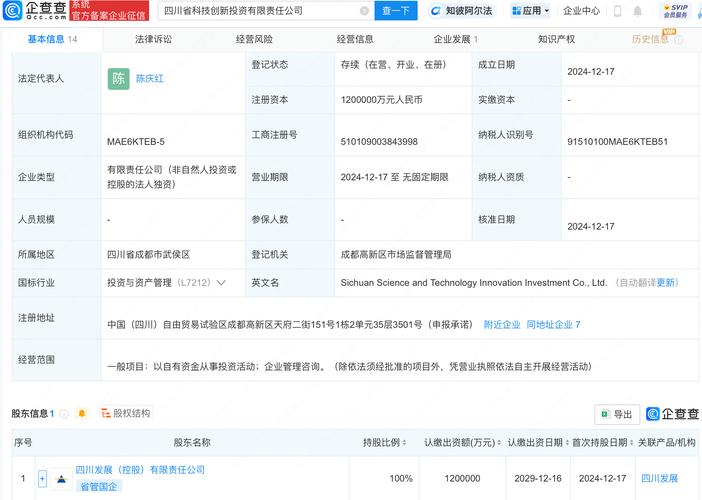
Task: Click the 省管国企 tag
Action: click(x=98, y=486)
